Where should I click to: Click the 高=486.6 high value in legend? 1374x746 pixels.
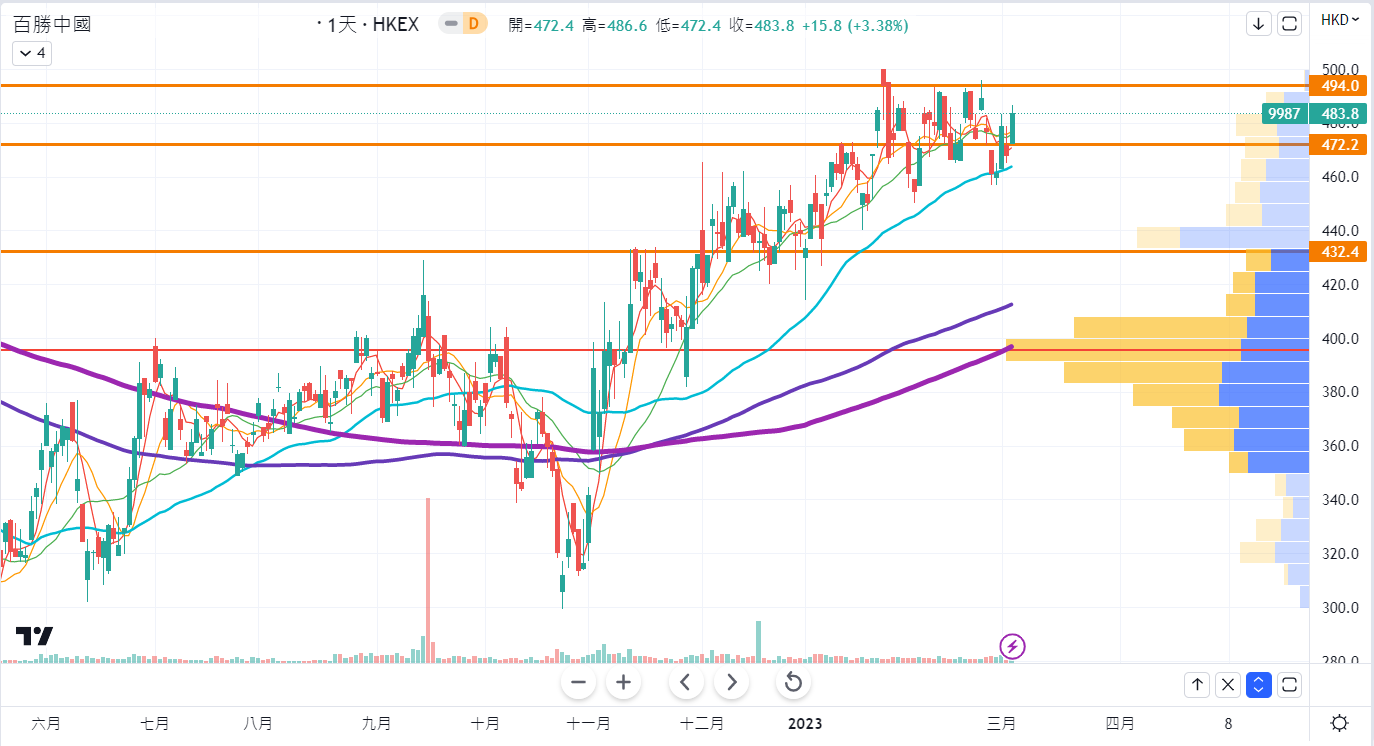point(615,25)
